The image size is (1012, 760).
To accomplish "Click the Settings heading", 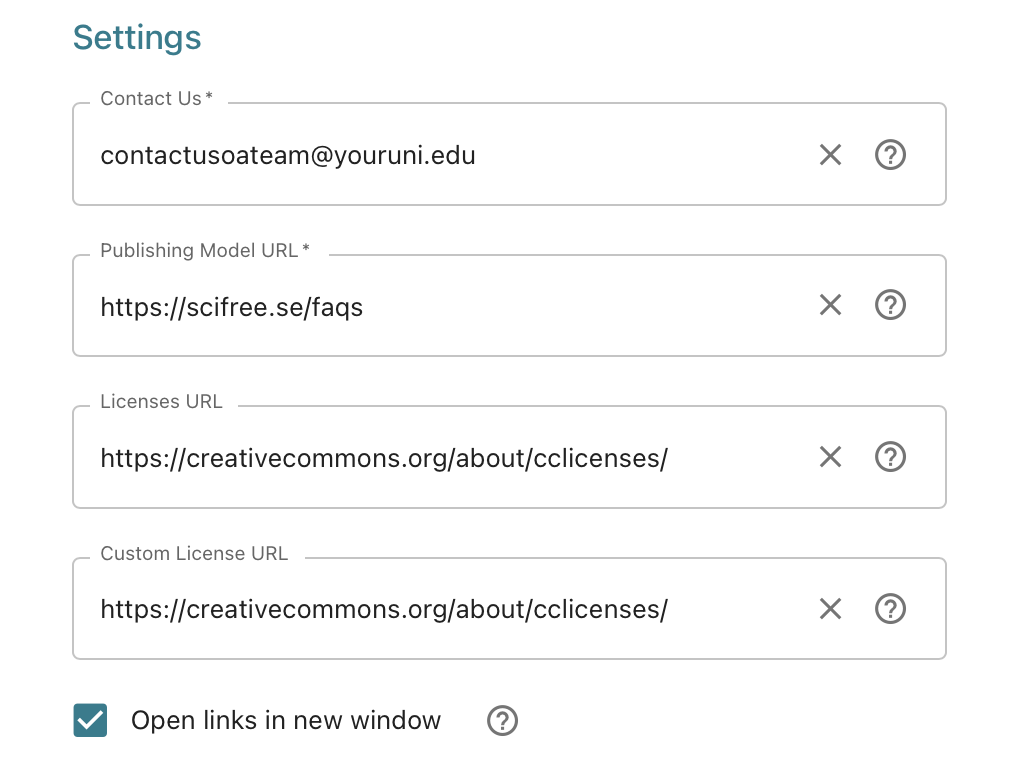I will pos(136,37).
